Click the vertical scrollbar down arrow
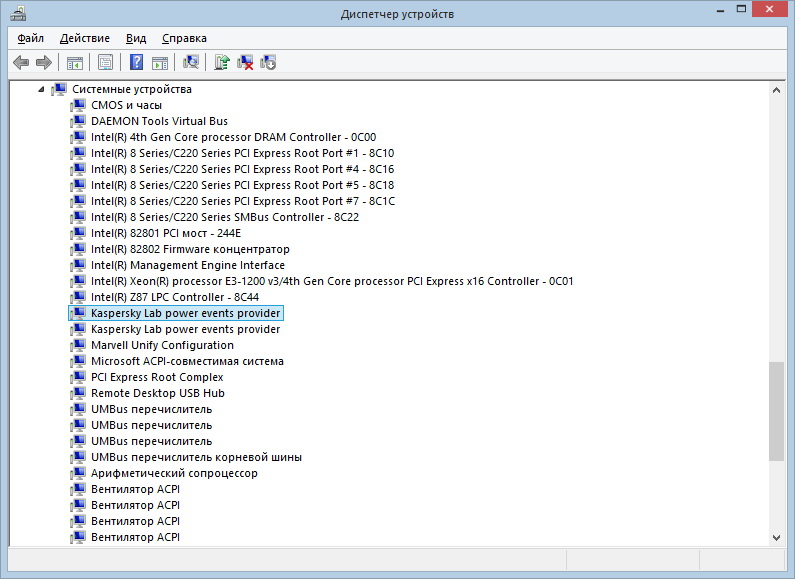Image resolution: width=795 pixels, height=579 pixels. [x=776, y=537]
